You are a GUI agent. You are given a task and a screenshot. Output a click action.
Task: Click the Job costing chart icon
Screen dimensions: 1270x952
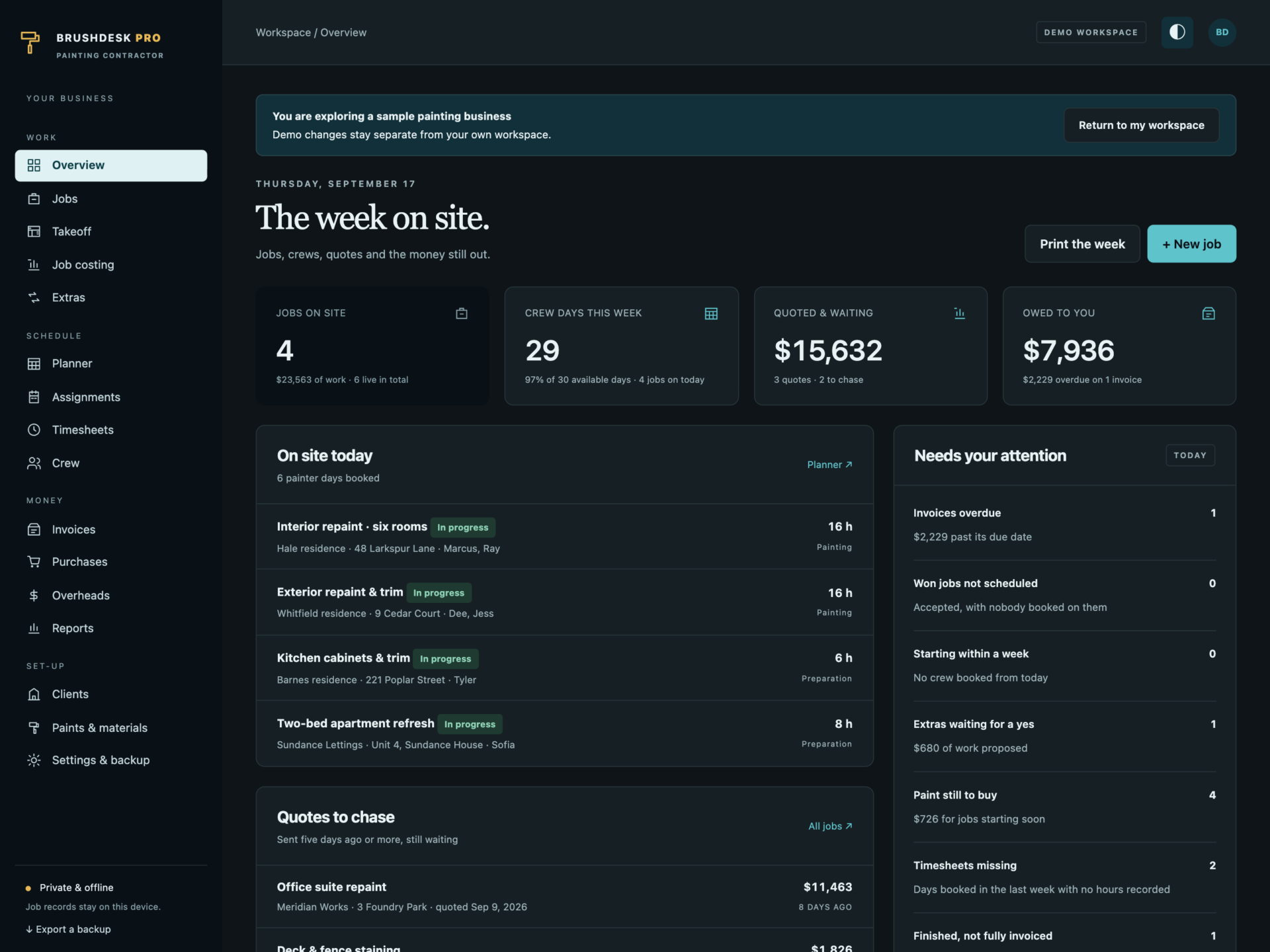[x=34, y=264]
